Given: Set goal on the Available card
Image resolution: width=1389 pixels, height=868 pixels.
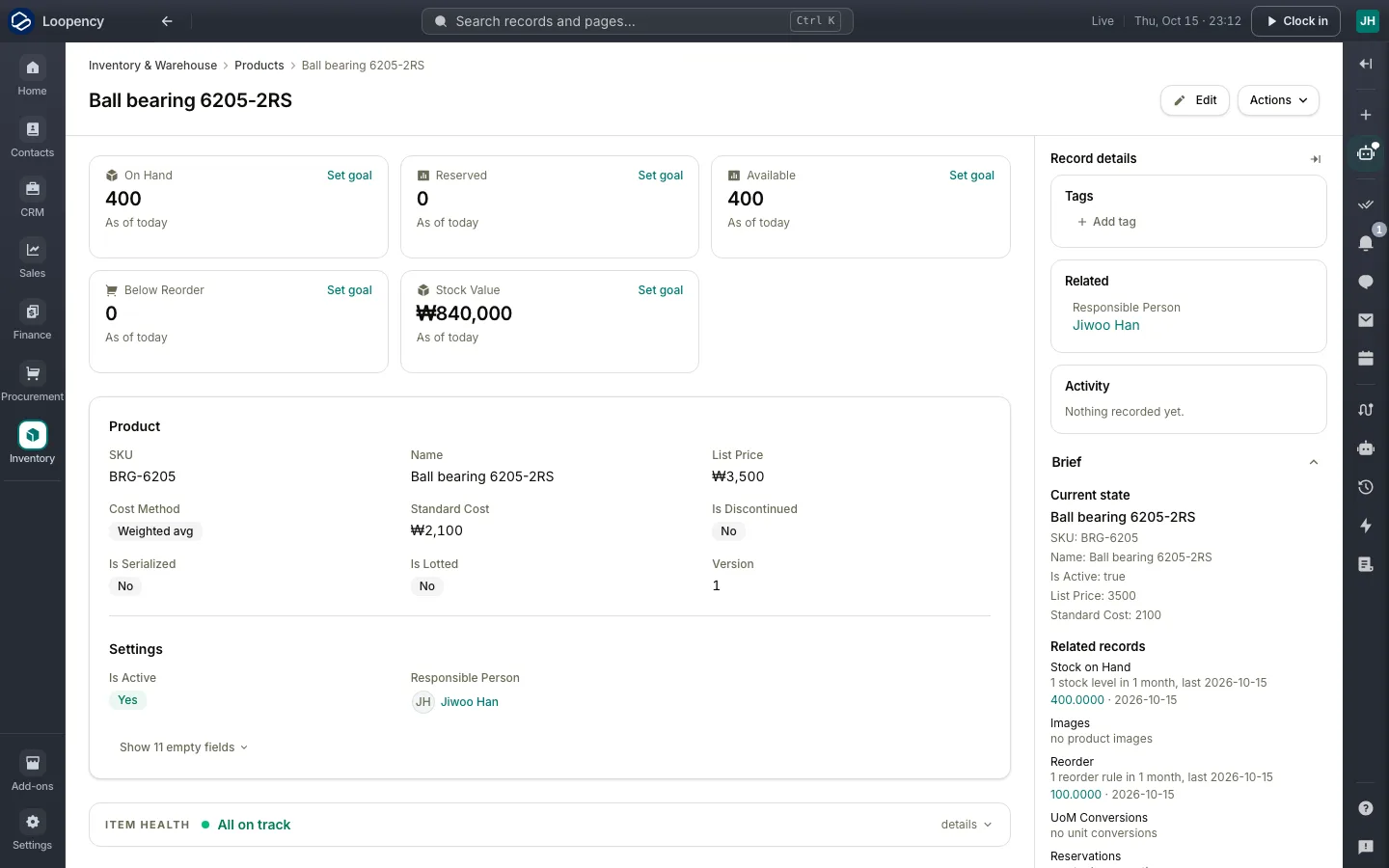Looking at the screenshot, I should tap(971, 176).
